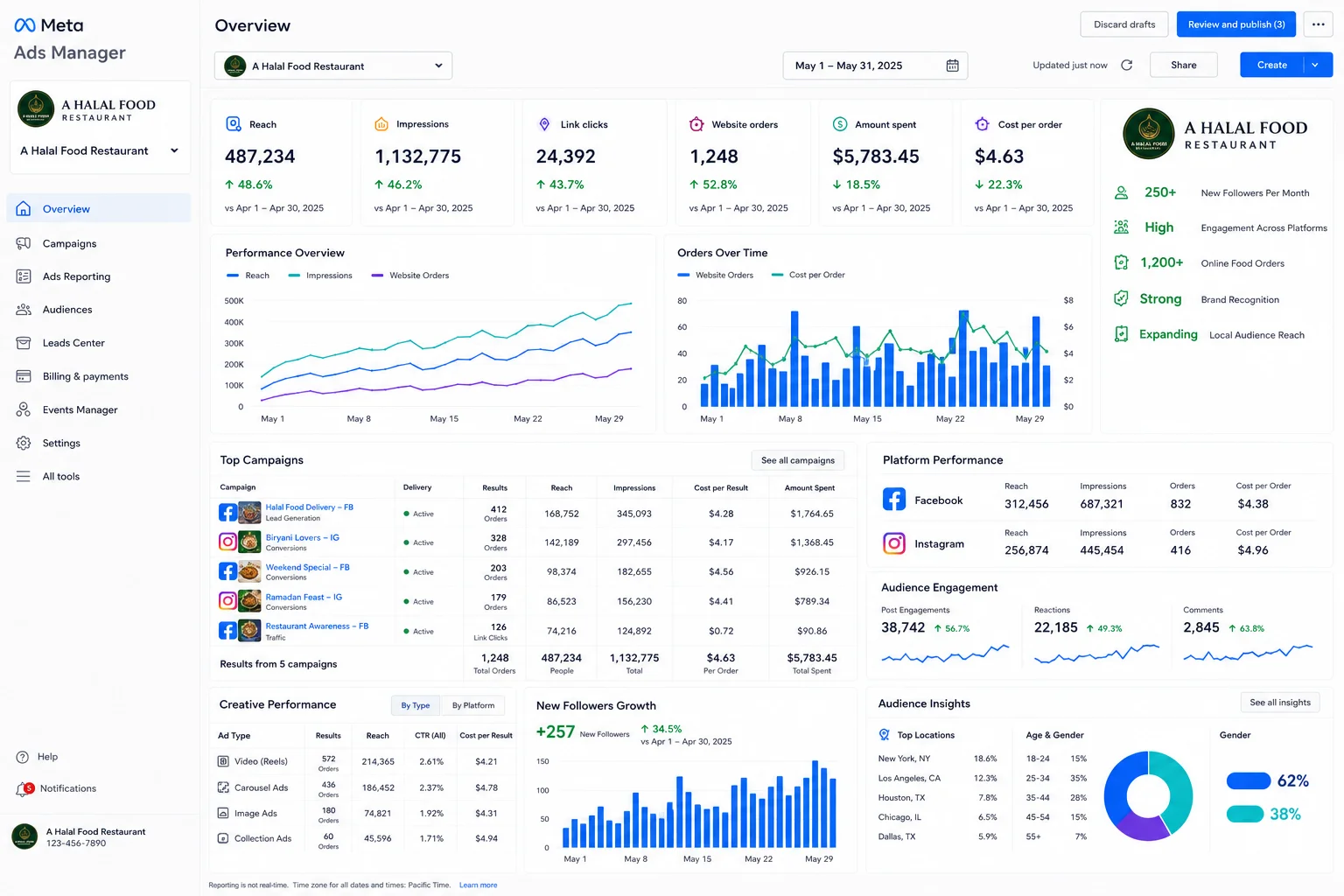This screenshot has height=896, width=1344.
Task: Open the Campaigns sidebar icon
Action: pos(24,243)
